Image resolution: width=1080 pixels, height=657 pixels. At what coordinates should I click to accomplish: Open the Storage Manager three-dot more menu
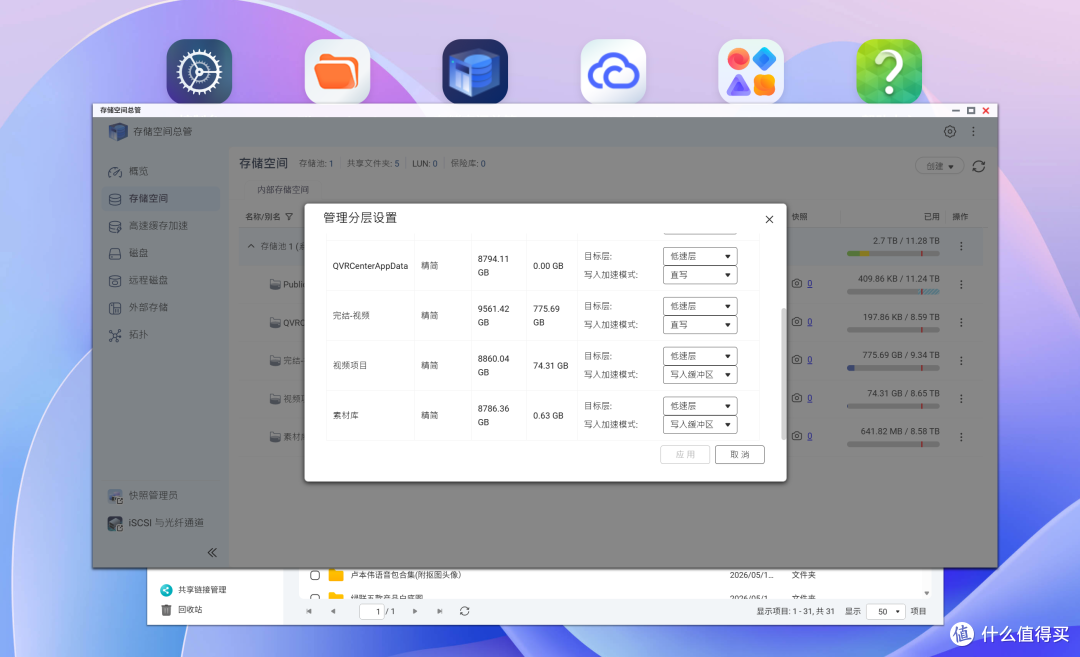973,132
